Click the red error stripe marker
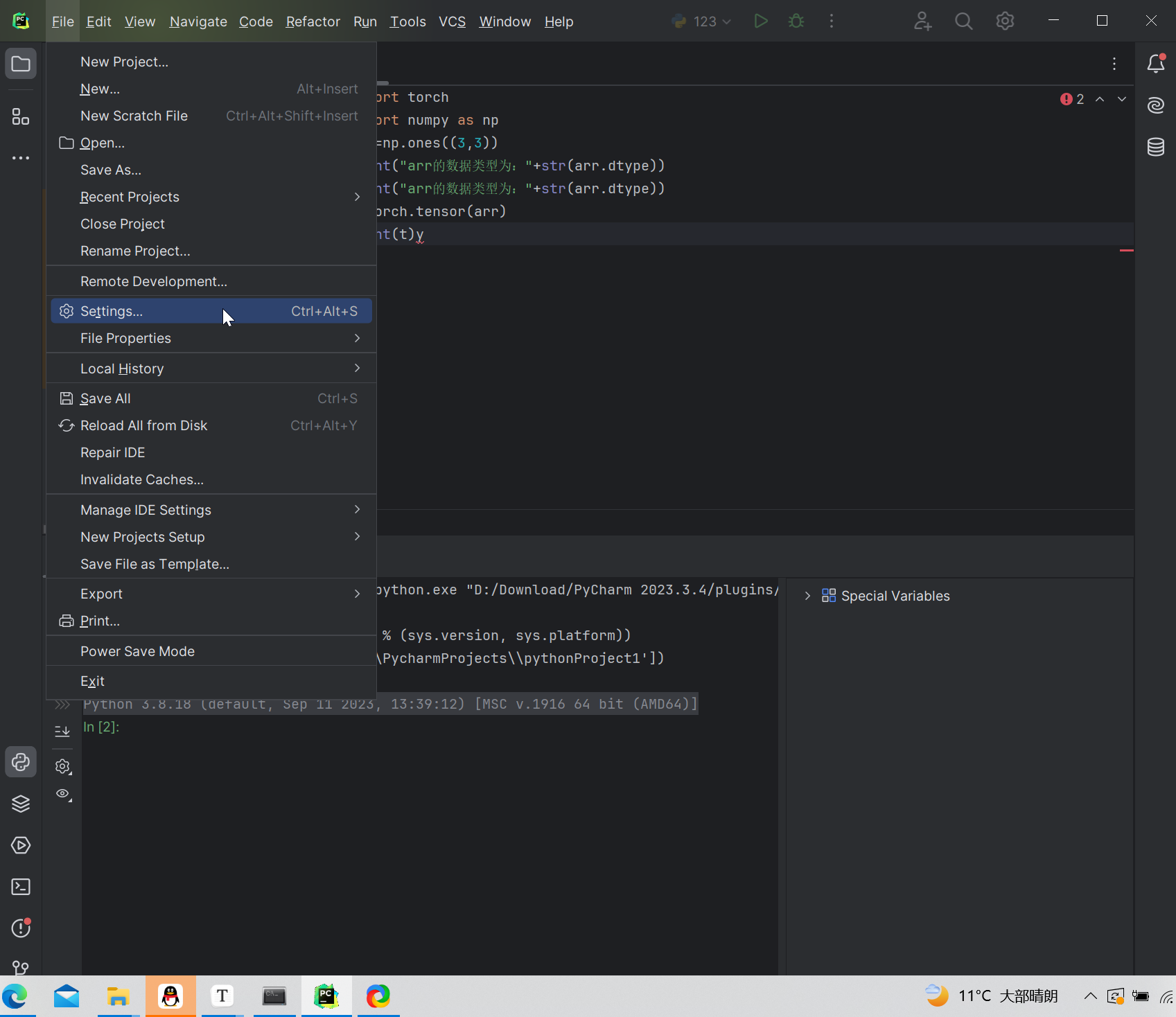Viewport: 1176px width, 1017px height. click(1127, 250)
